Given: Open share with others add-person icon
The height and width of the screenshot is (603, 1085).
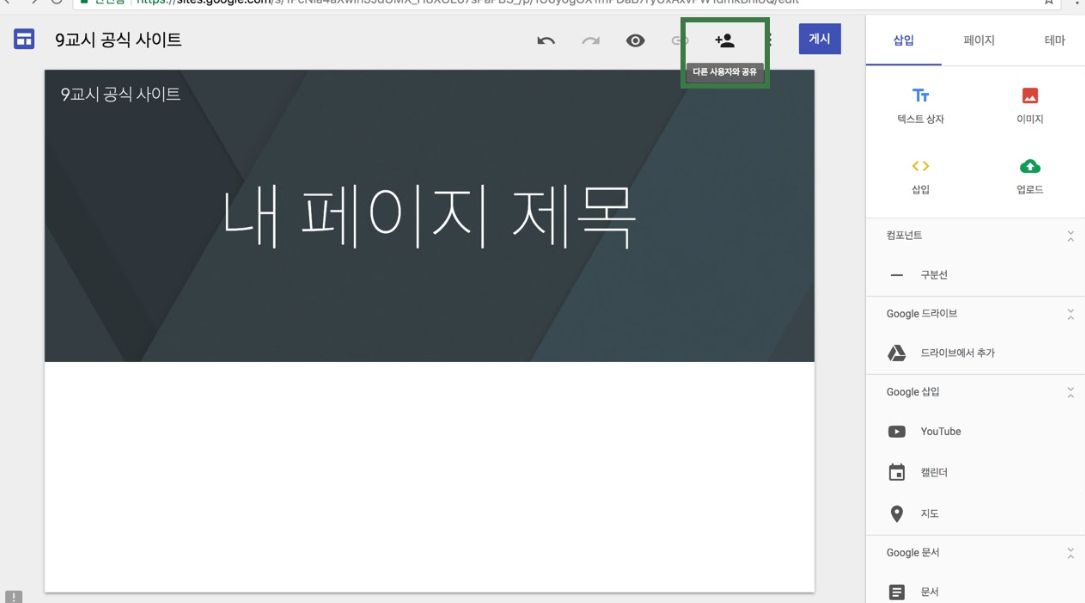Looking at the screenshot, I should (x=724, y=41).
